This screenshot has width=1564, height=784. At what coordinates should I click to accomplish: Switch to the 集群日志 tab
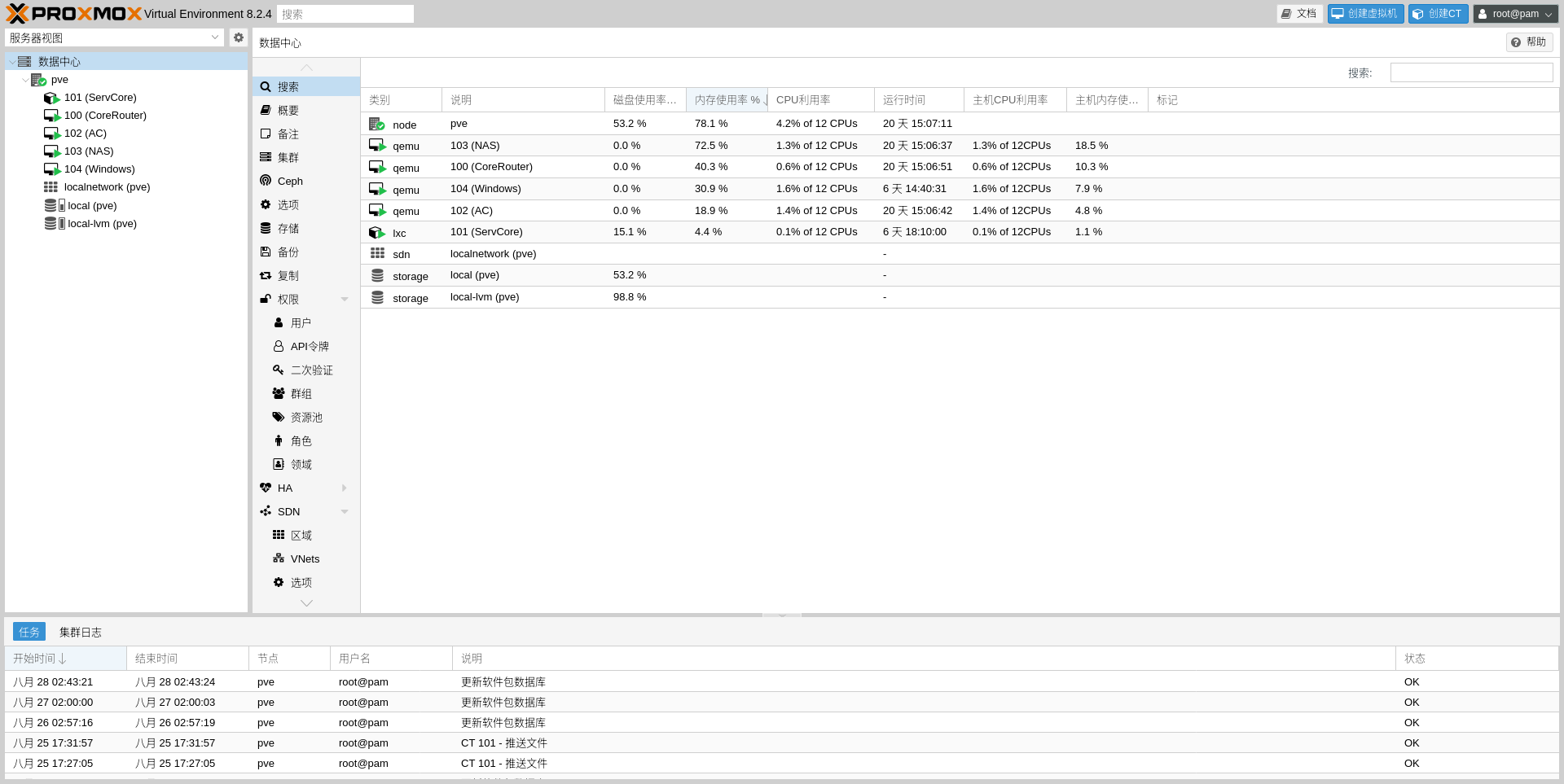click(x=80, y=633)
